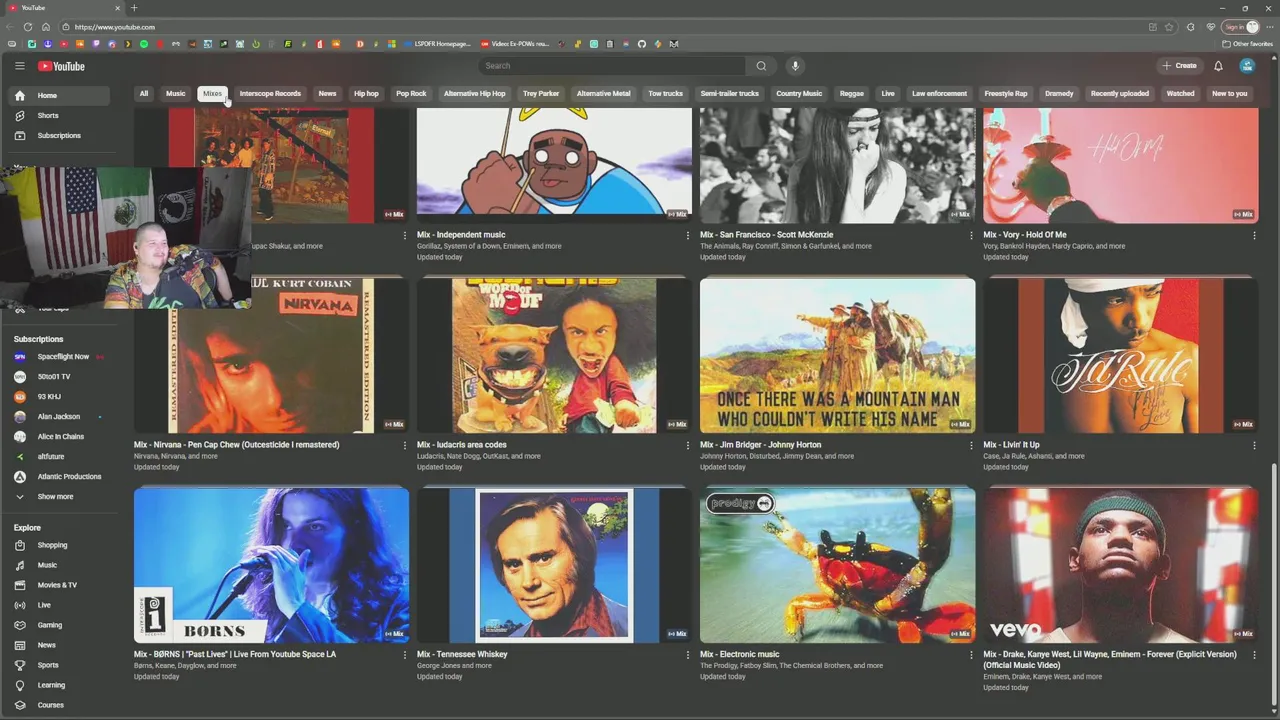
Task: Open options for Mix - Drake Forever
Action: pos(1254,655)
